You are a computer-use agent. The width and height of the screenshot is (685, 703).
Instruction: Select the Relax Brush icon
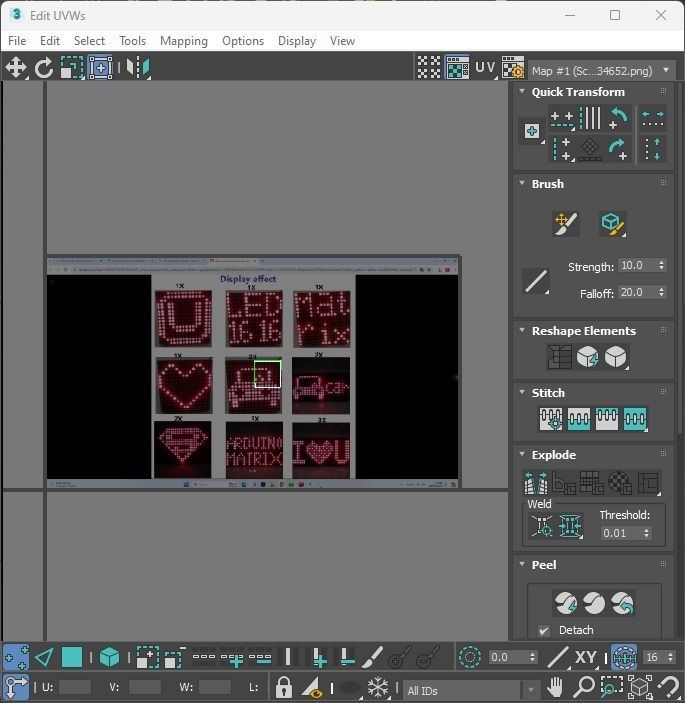click(x=612, y=224)
